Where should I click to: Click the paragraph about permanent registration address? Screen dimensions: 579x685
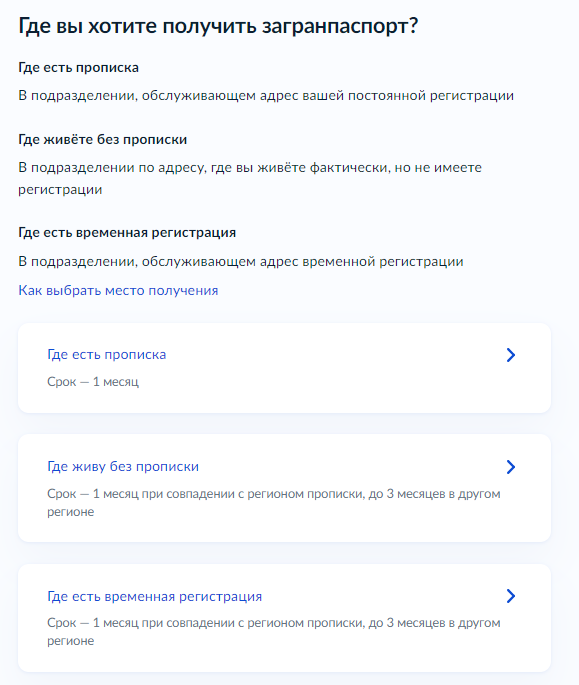click(266, 96)
